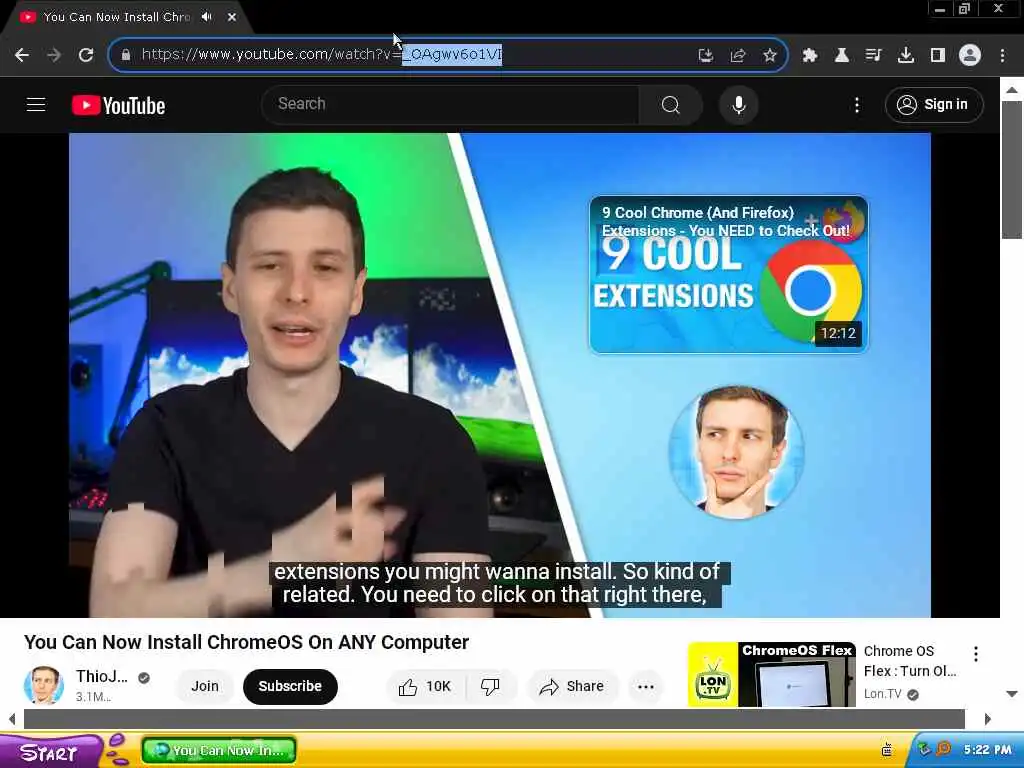Open the Extensions puzzle icon
The image size is (1024, 768).
click(810, 55)
